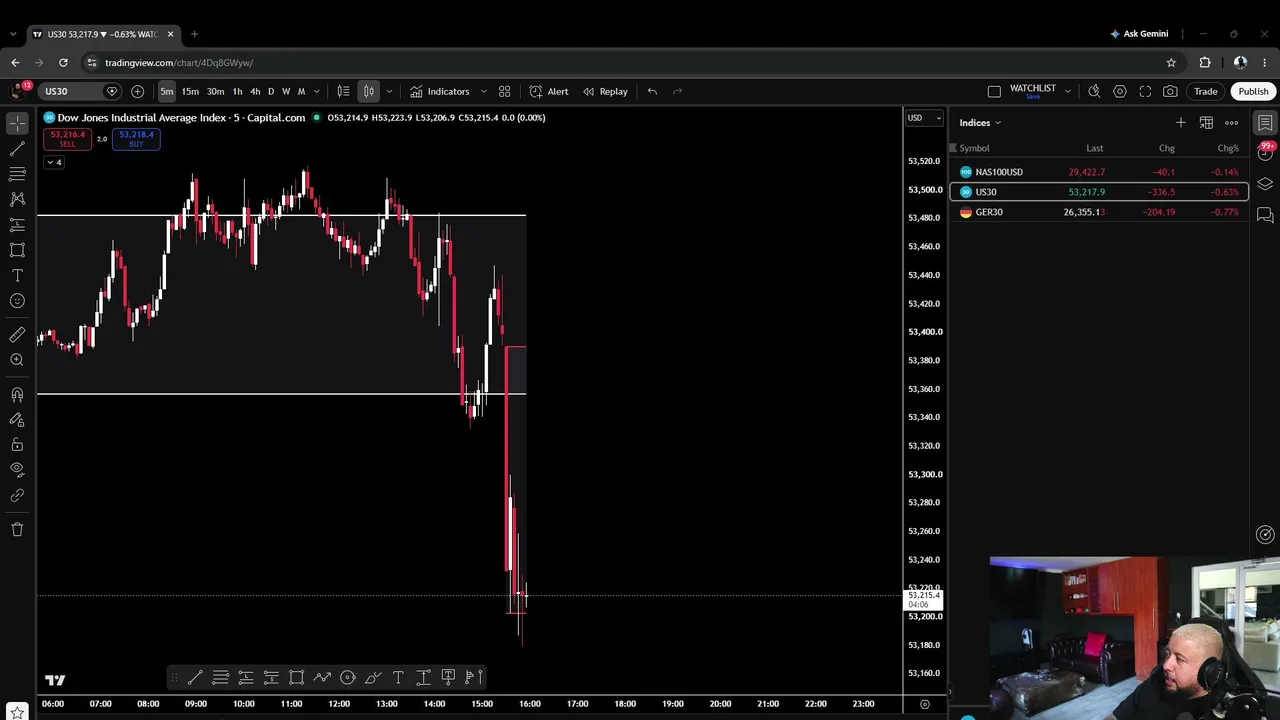Open the Fibonacci retracement tools
The width and height of the screenshot is (1280, 720).
17,174
